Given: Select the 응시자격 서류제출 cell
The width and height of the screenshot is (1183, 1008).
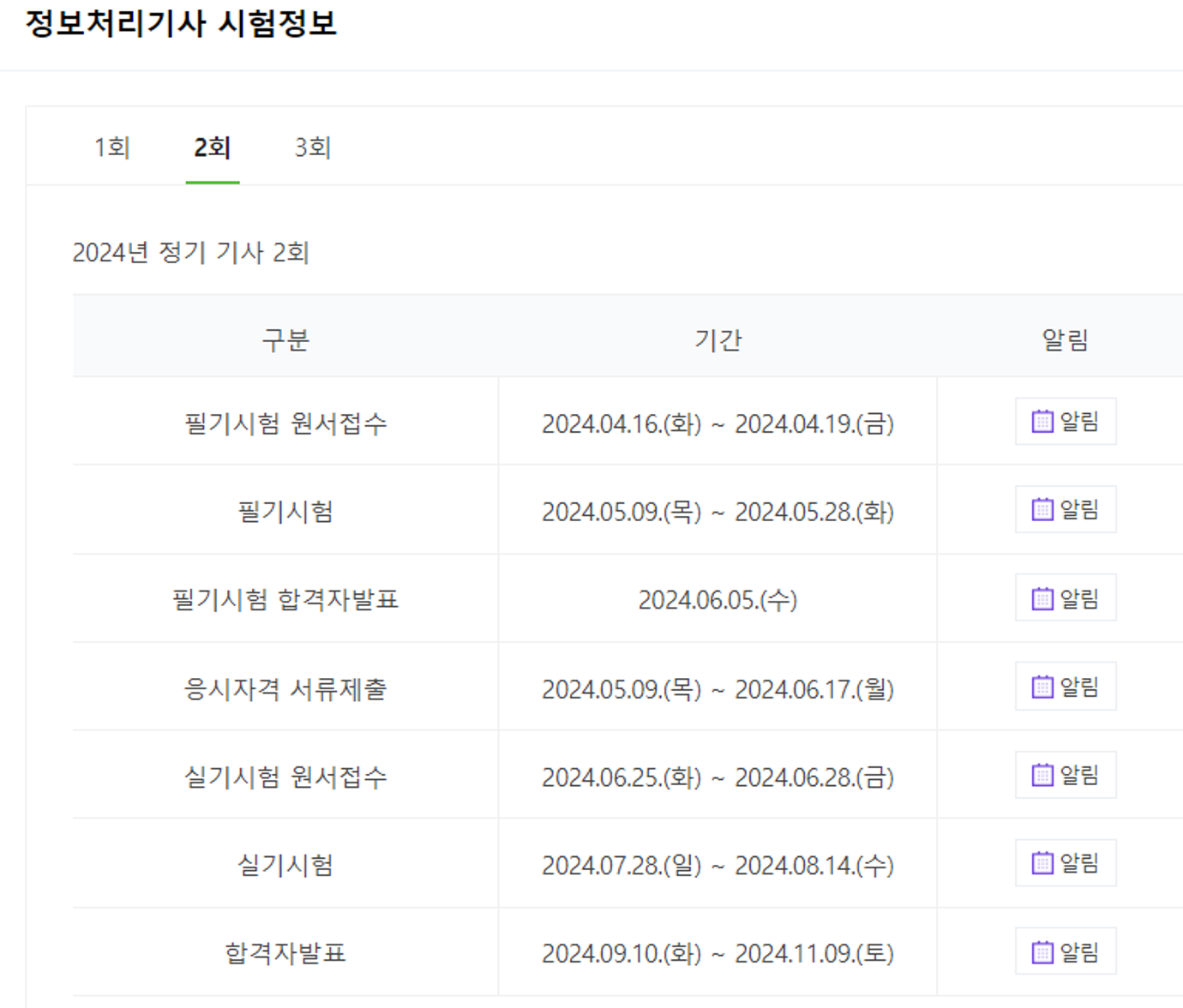Looking at the screenshot, I should tap(285, 688).
